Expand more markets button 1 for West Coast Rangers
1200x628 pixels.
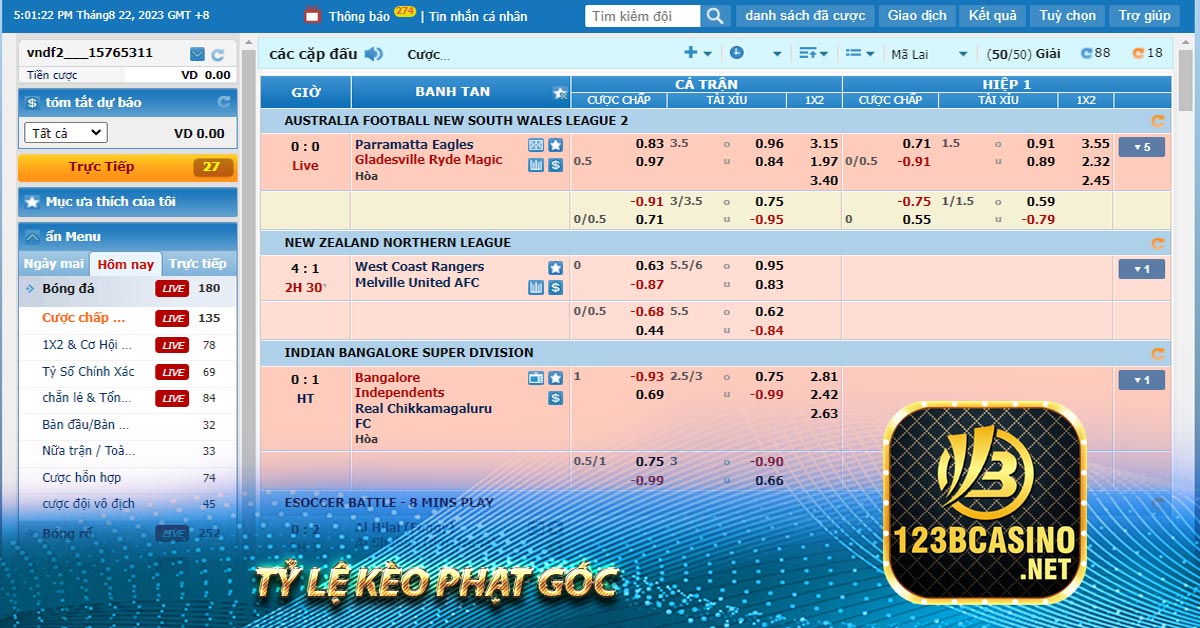click(1141, 269)
